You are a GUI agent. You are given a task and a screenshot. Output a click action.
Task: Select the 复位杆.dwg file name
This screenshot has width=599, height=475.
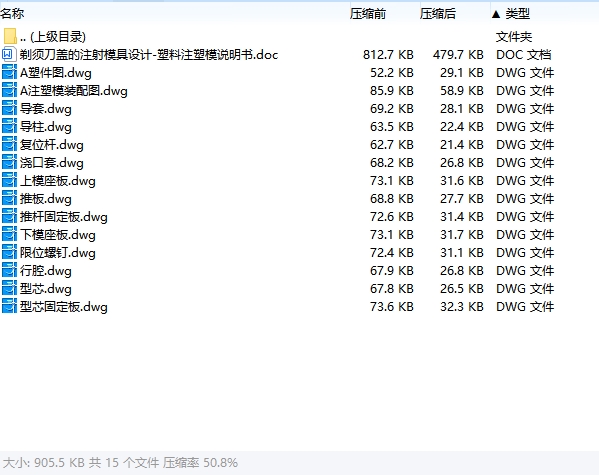click(52, 145)
